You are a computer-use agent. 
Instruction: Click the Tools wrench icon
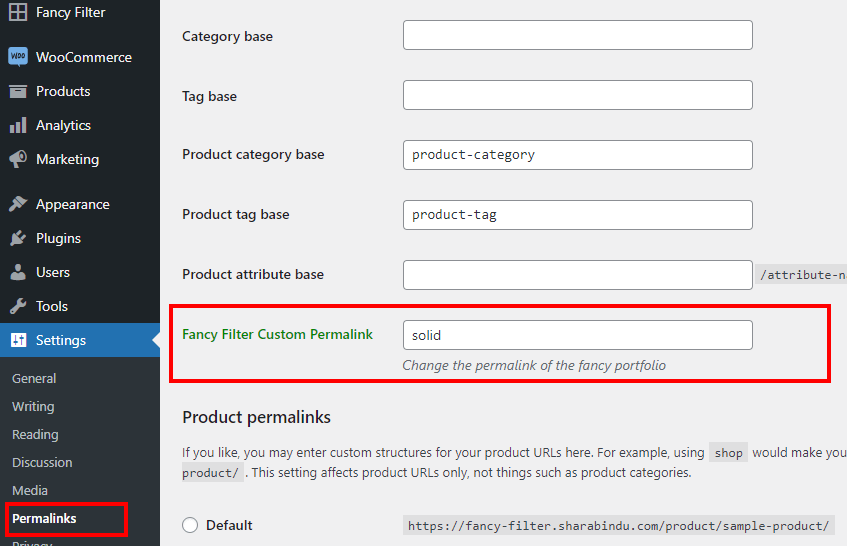(x=18, y=306)
